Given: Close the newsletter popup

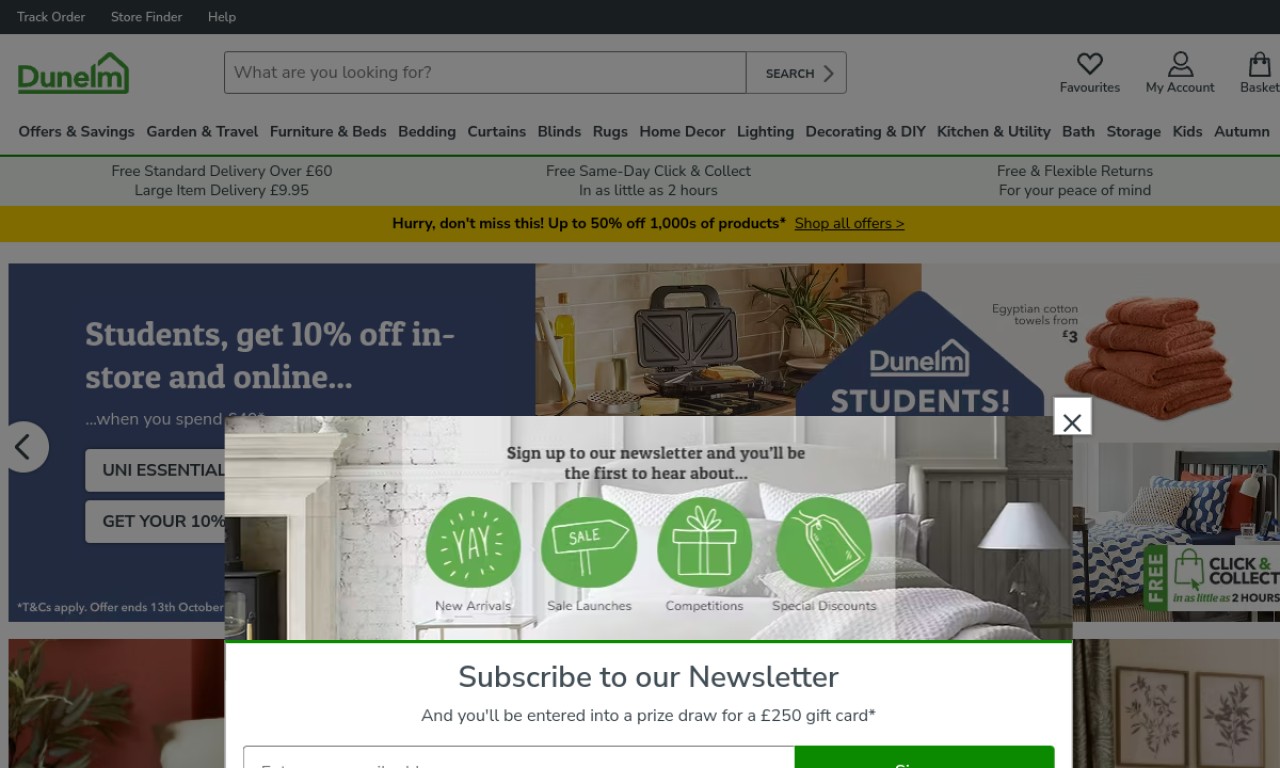Looking at the screenshot, I should [1072, 422].
